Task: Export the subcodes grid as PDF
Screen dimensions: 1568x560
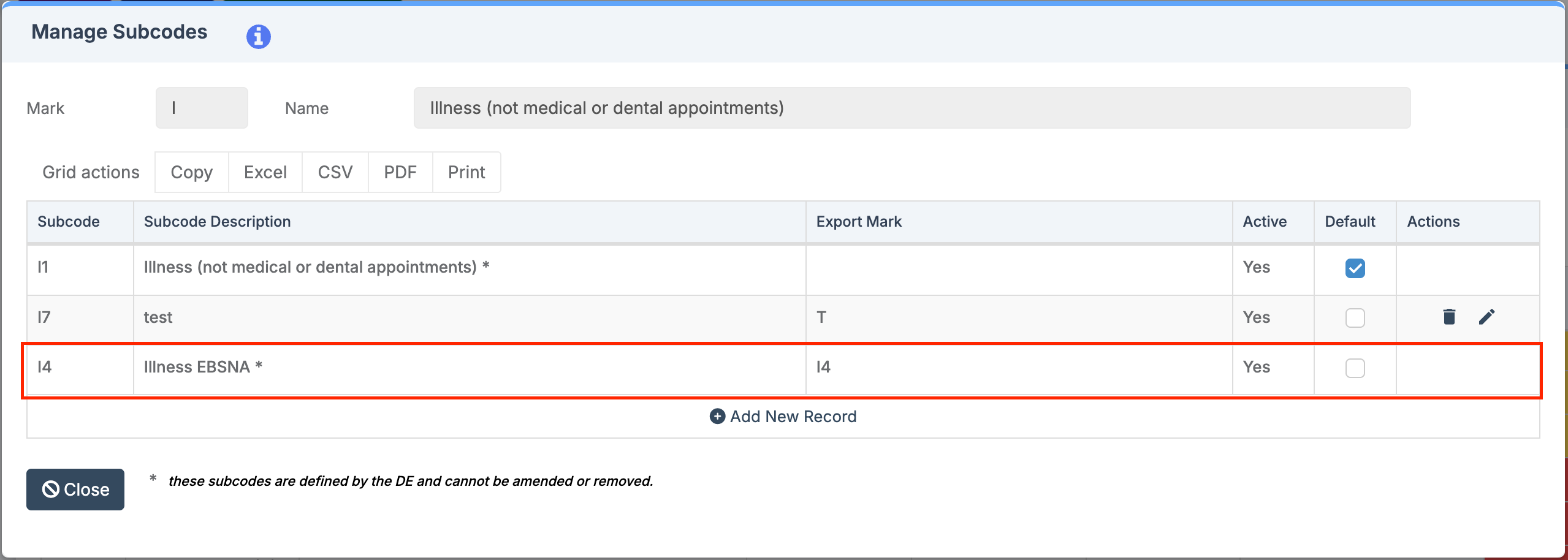Action: click(400, 172)
